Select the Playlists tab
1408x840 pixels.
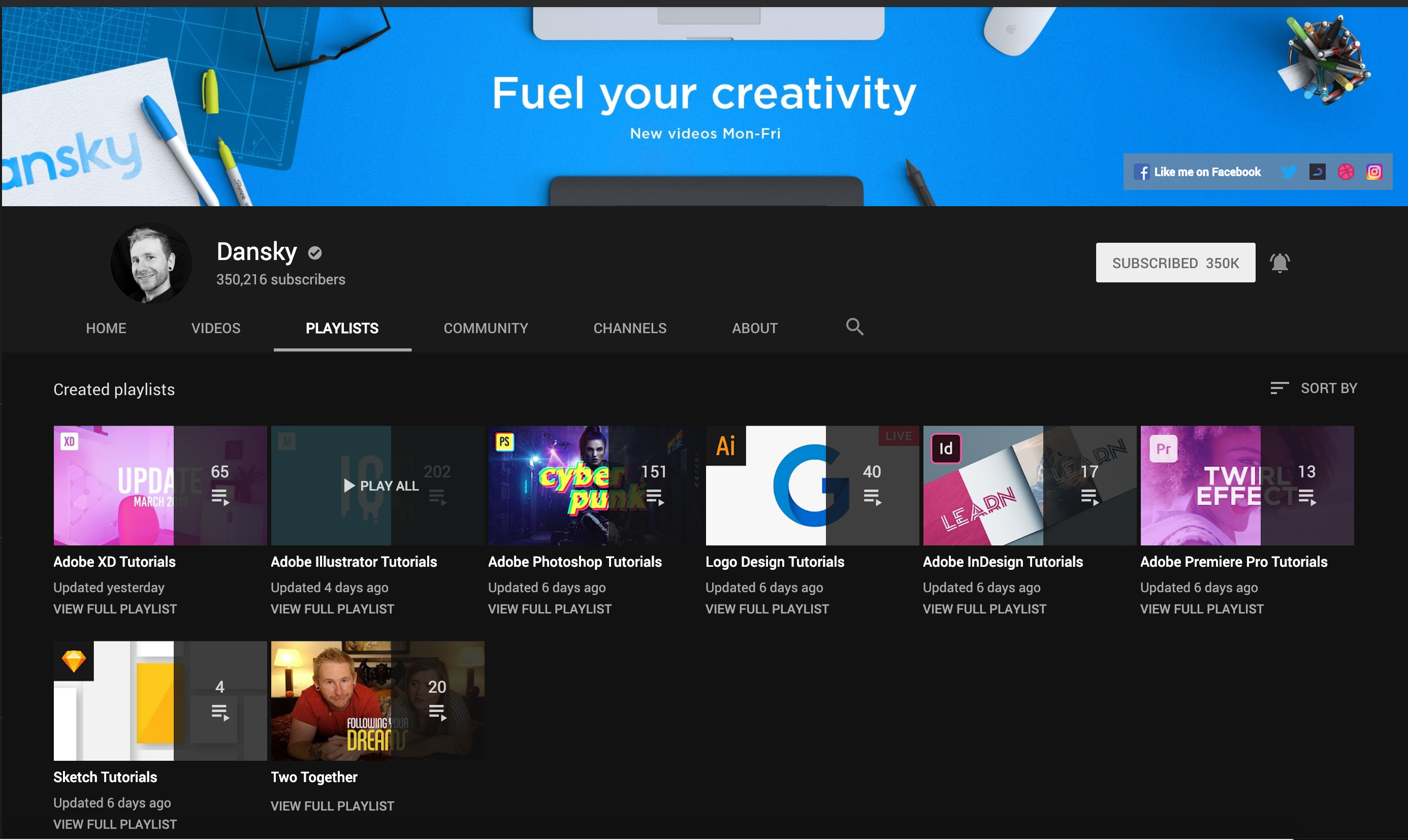342,328
